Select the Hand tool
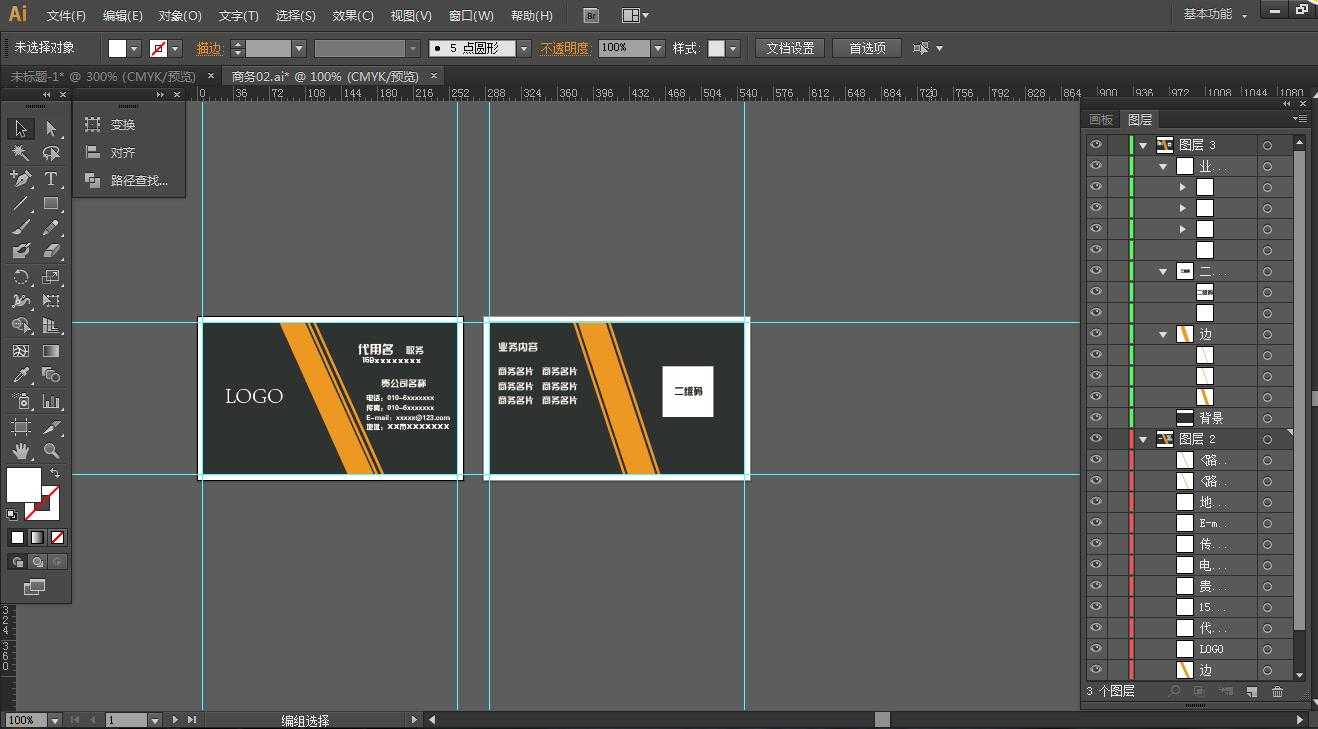This screenshot has width=1318, height=729. (x=21, y=451)
